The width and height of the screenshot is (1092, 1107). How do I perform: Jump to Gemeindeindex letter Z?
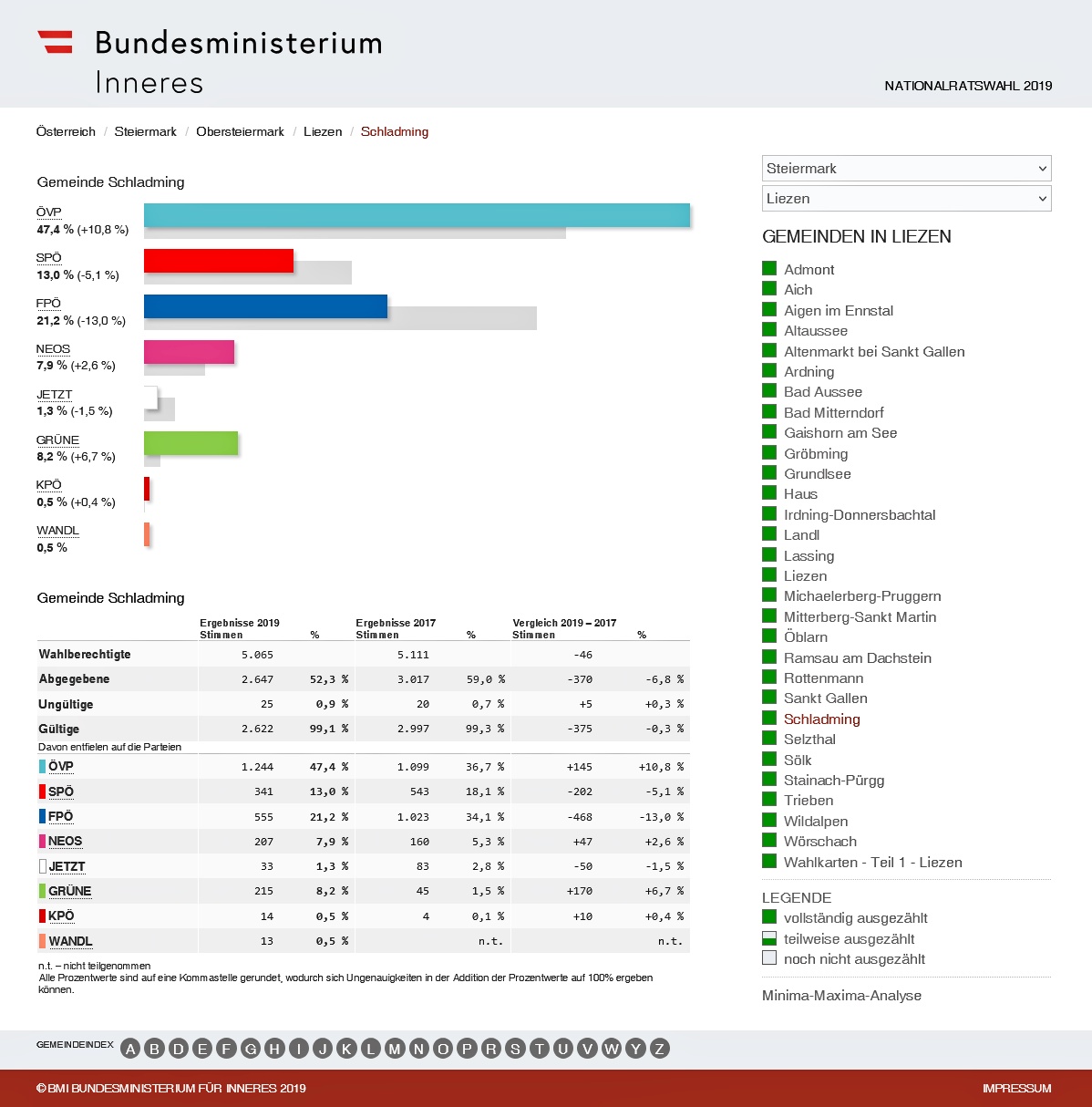click(x=659, y=1049)
